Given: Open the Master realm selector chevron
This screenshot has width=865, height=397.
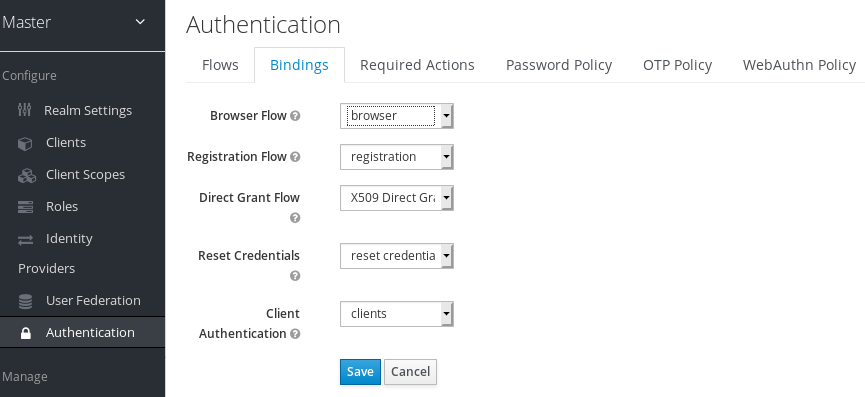Looking at the screenshot, I should tap(140, 22).
